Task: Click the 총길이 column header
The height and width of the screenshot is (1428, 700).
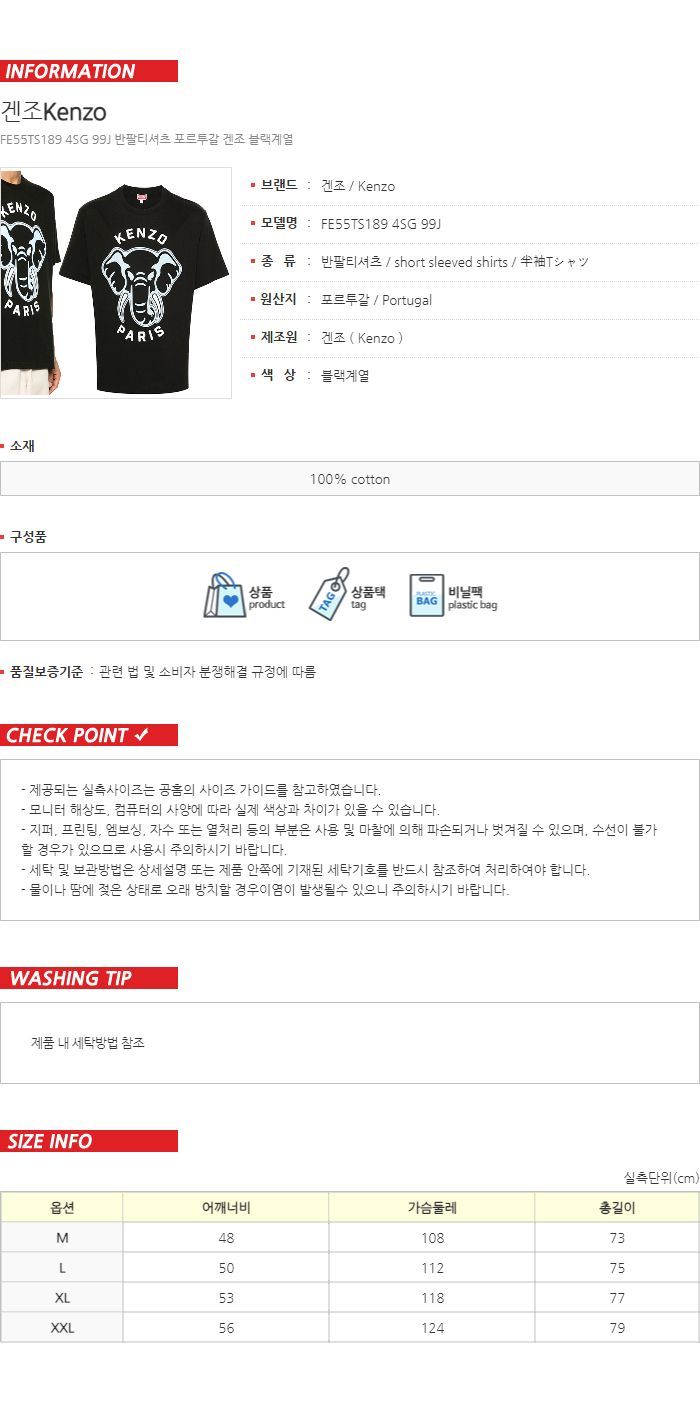Action: coord(617,1207)
